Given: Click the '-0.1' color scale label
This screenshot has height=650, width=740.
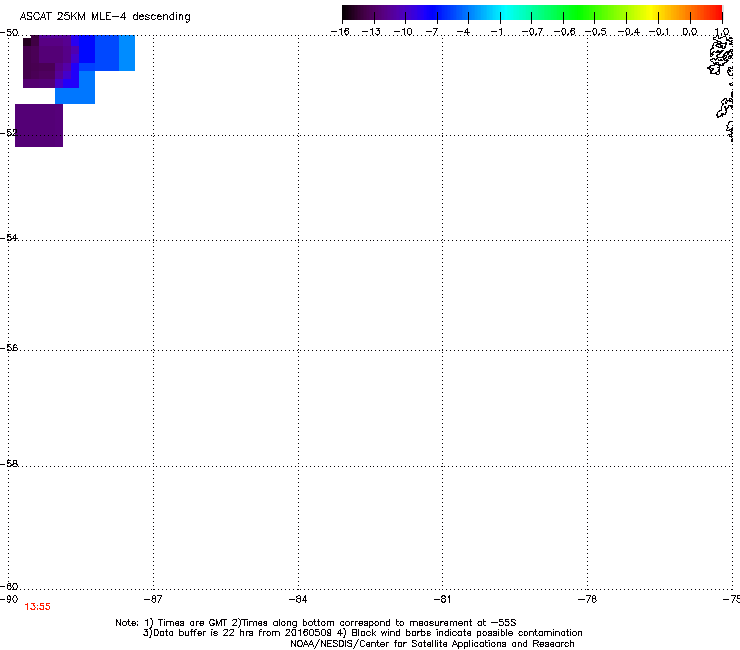Looking at the screenshot, I should pyautogui.click(x=659, y=32).
